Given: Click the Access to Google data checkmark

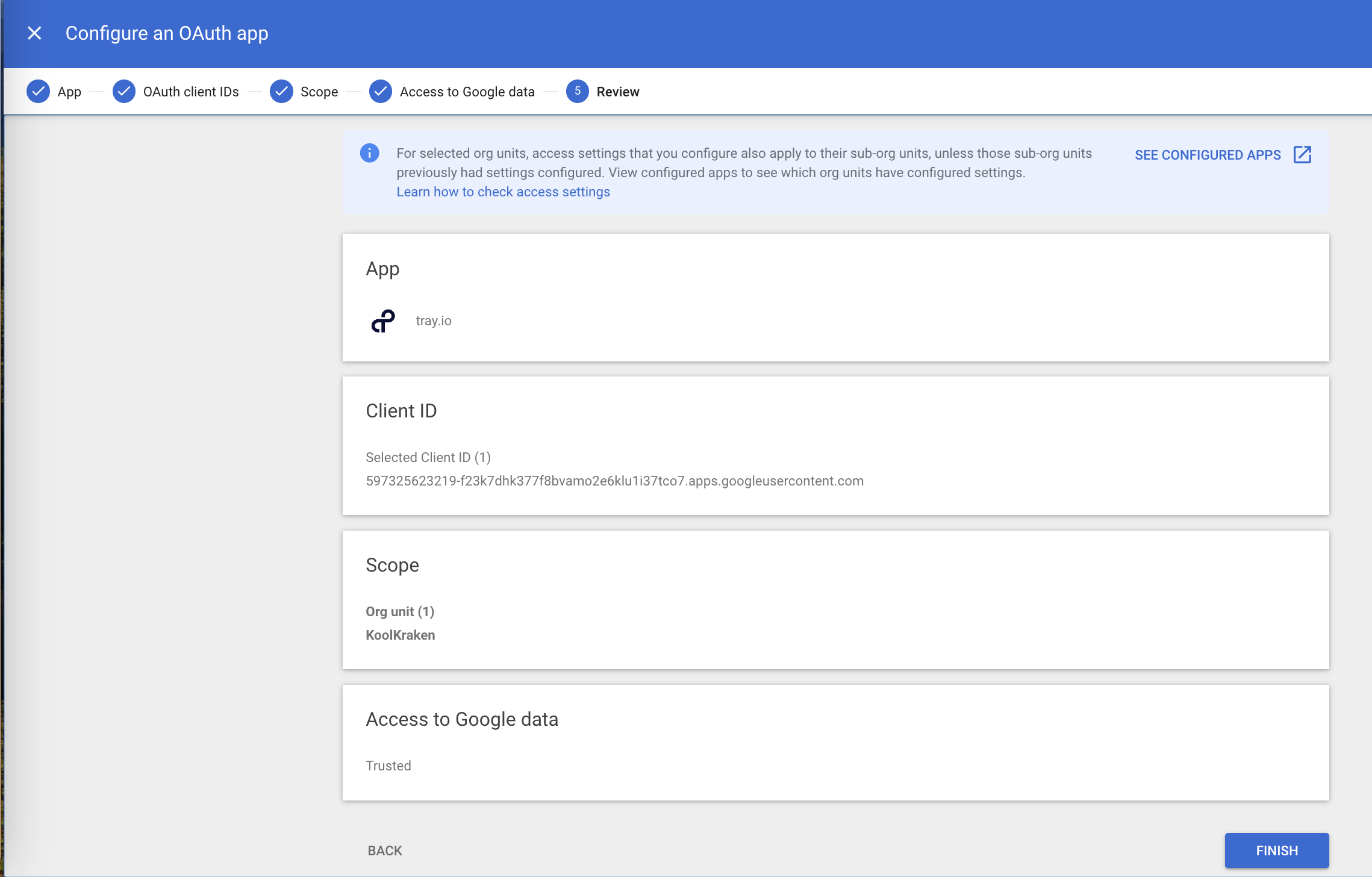Looking at the screenshot, I should tap(380, 91).
